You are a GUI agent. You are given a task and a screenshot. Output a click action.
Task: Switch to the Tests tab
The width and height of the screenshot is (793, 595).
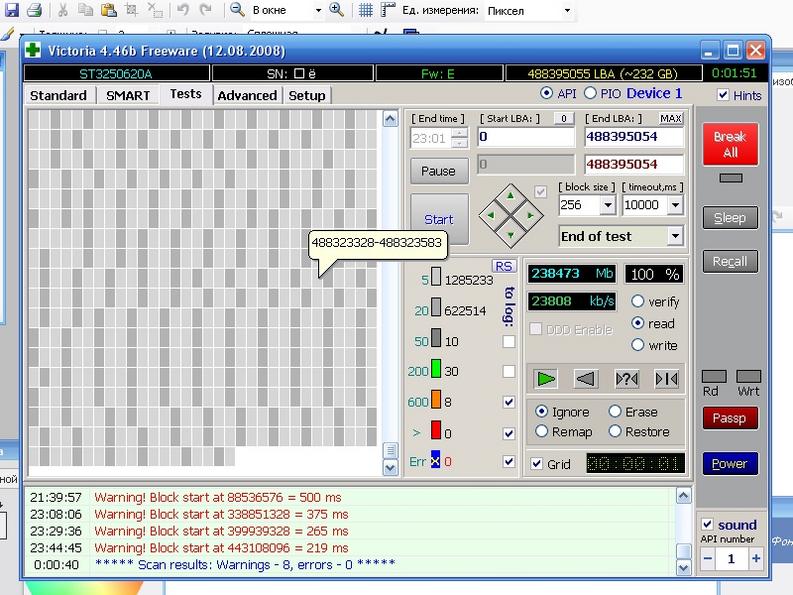tap(186, 94)
